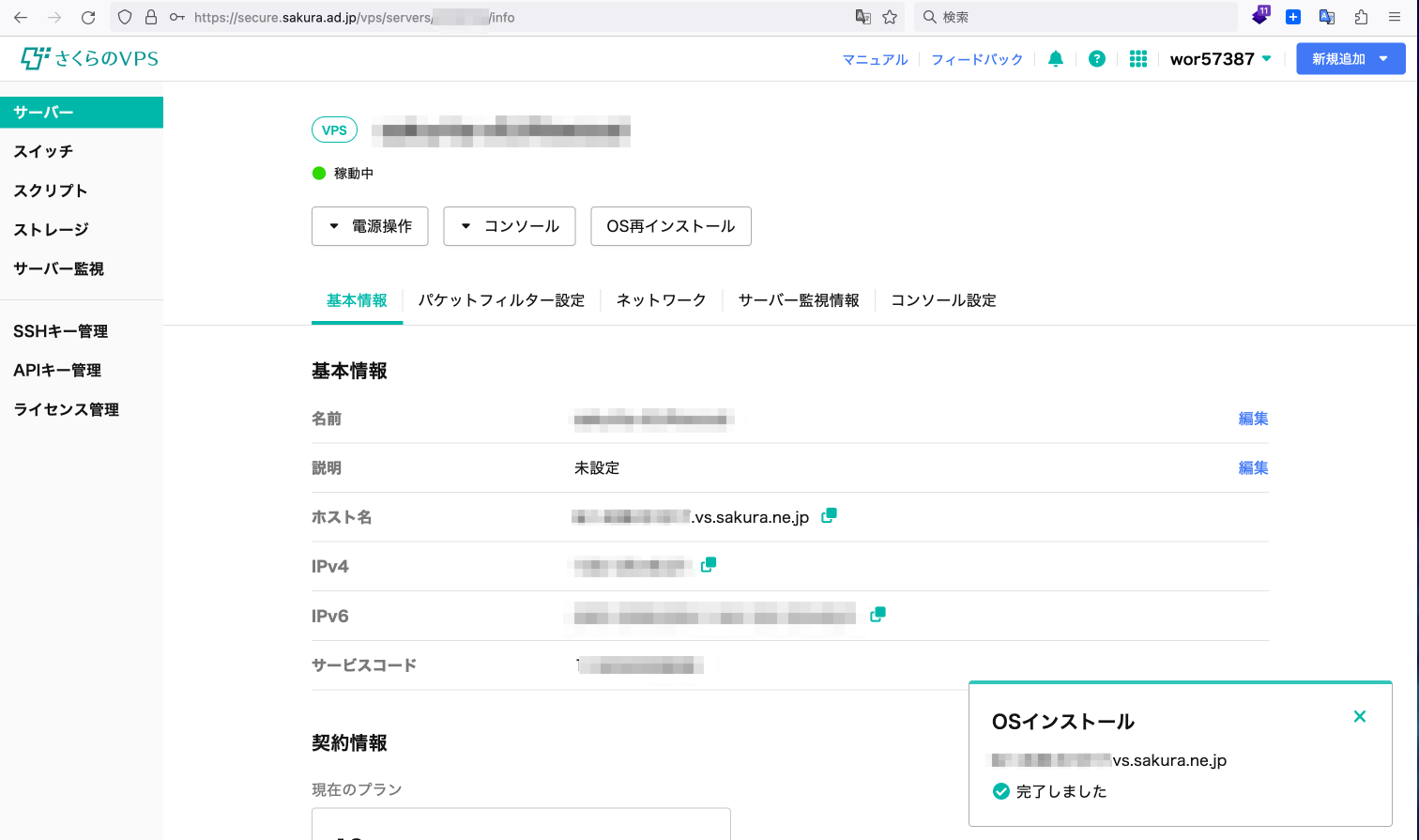Image resolution: width=1419 pixels, height=840 pixels.
Task: Open the wor57387 account menu
Action: tap(1220, 59)
